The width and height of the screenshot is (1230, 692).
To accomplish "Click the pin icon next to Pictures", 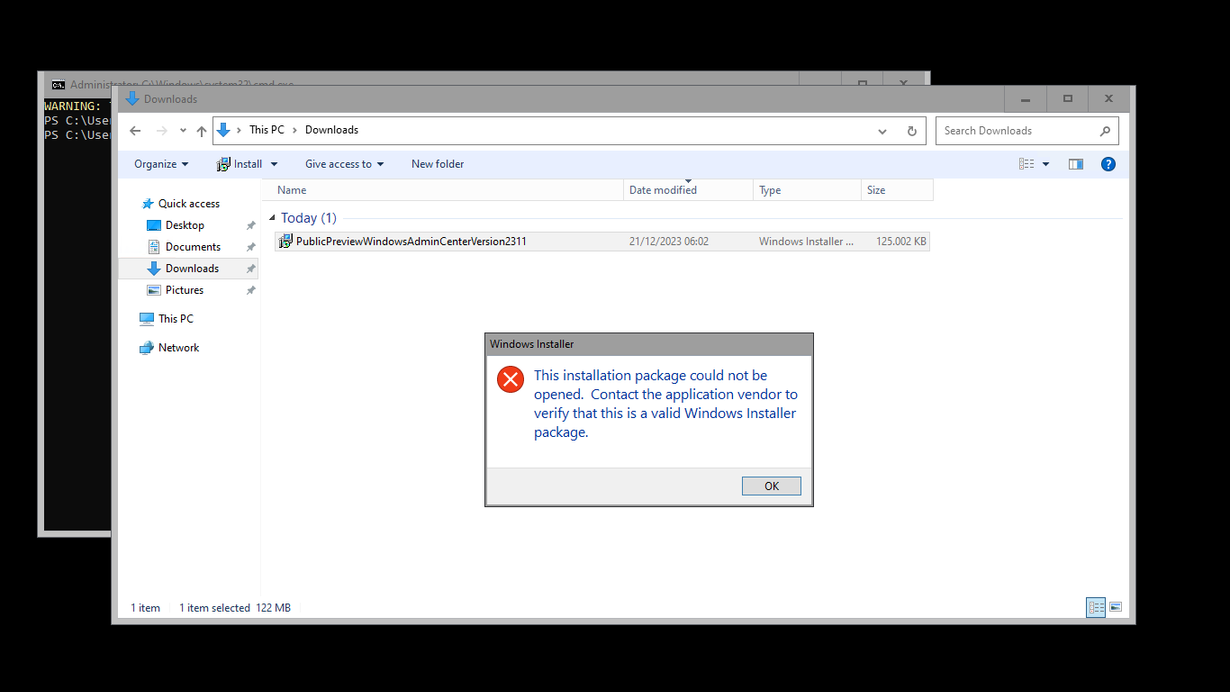I will (250, 290).
